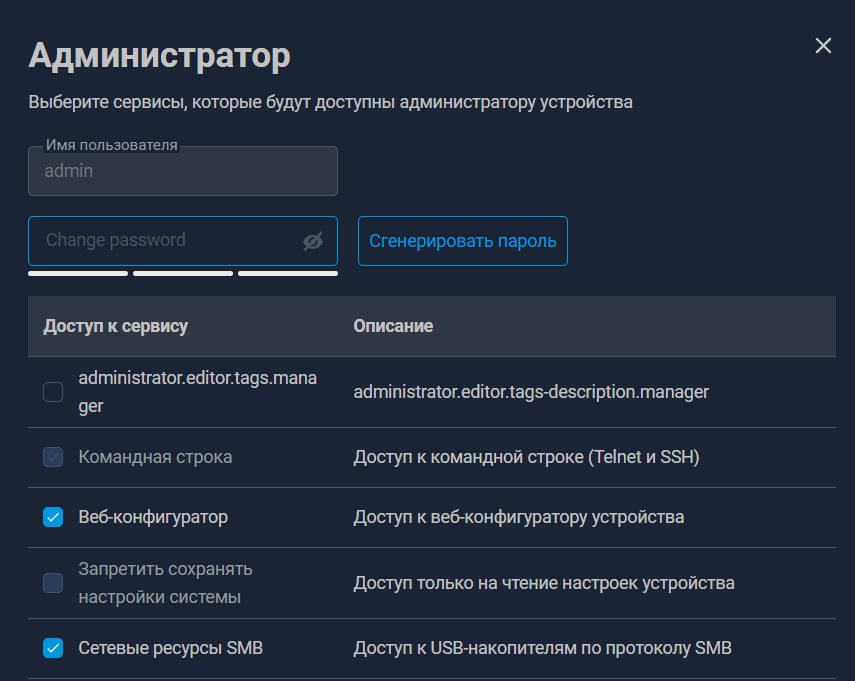Enable the administrator.editor.tags.manager checkbox
This screenshot has width=855, height=681.
(53, 391)
